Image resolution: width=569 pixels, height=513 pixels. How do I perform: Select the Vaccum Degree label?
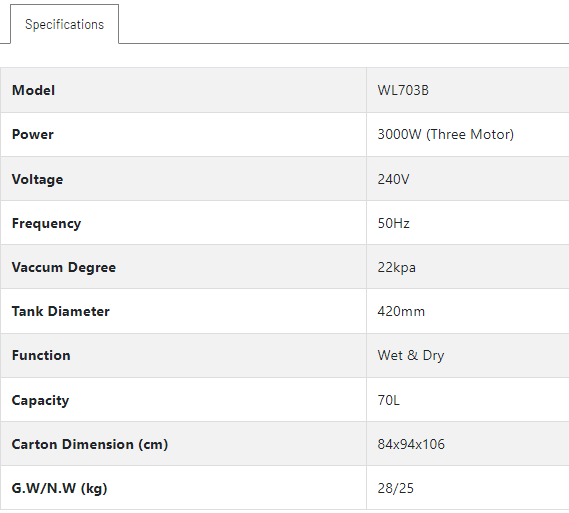64,267
